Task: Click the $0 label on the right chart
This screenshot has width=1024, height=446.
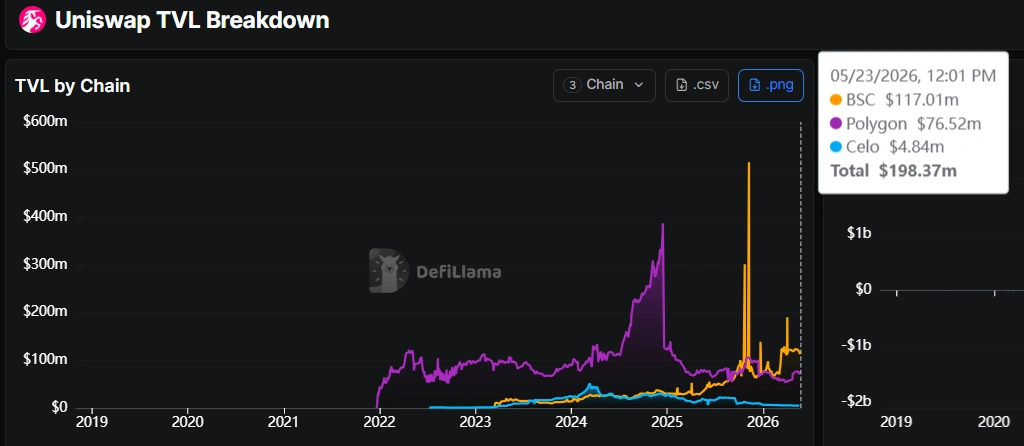Action: coord(863,289)
